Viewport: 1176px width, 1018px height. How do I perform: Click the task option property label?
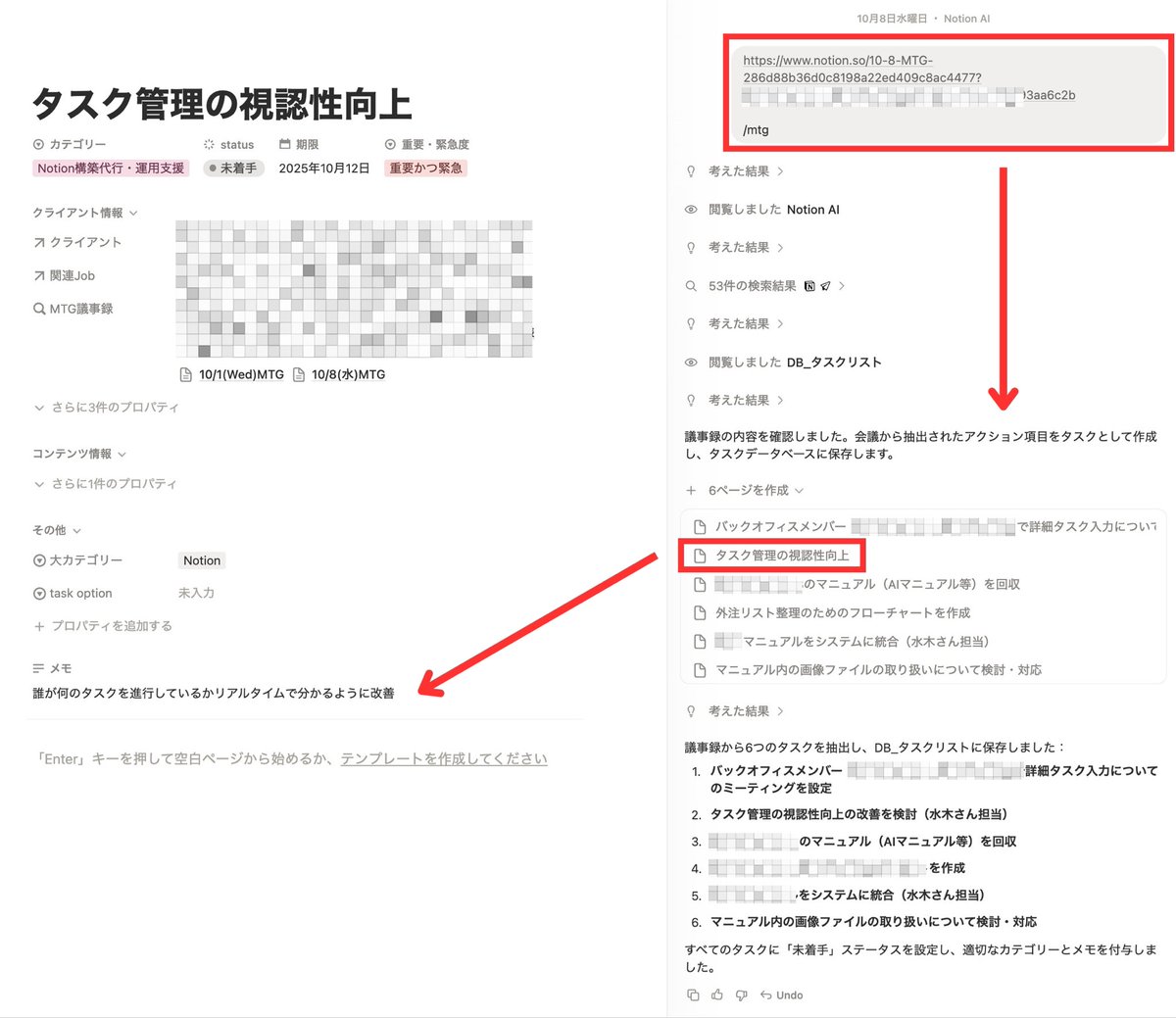tap(73, 593)
